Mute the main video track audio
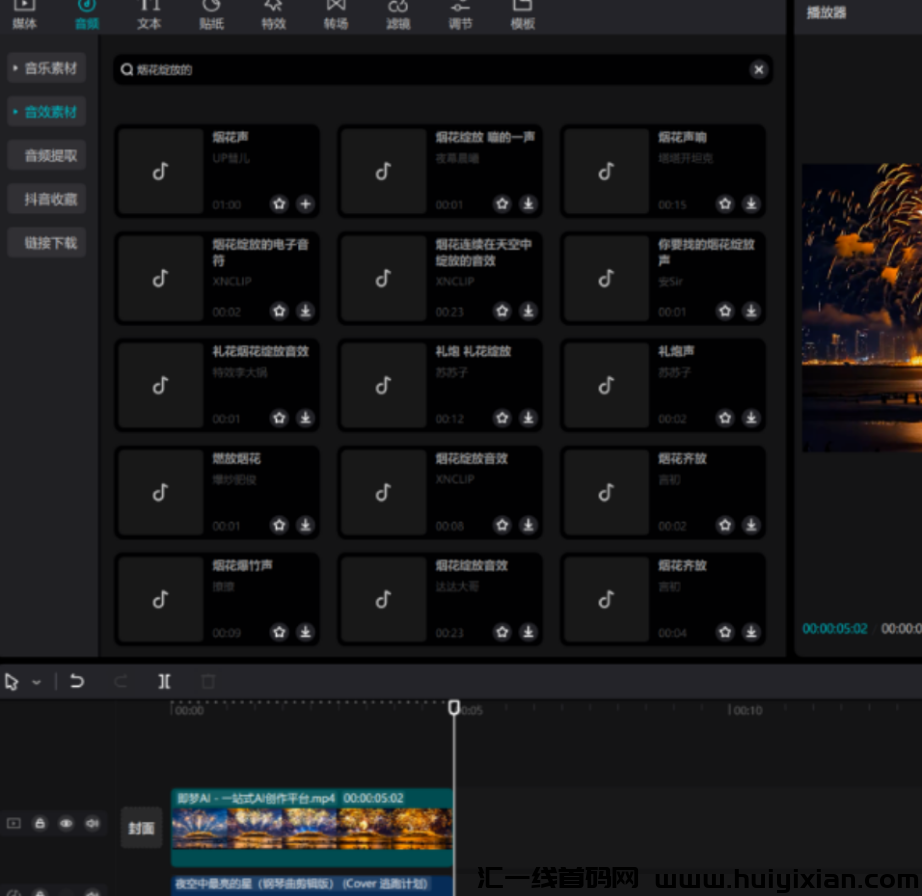The width and height of the screenshot is (922, 896). click(92, 823)
